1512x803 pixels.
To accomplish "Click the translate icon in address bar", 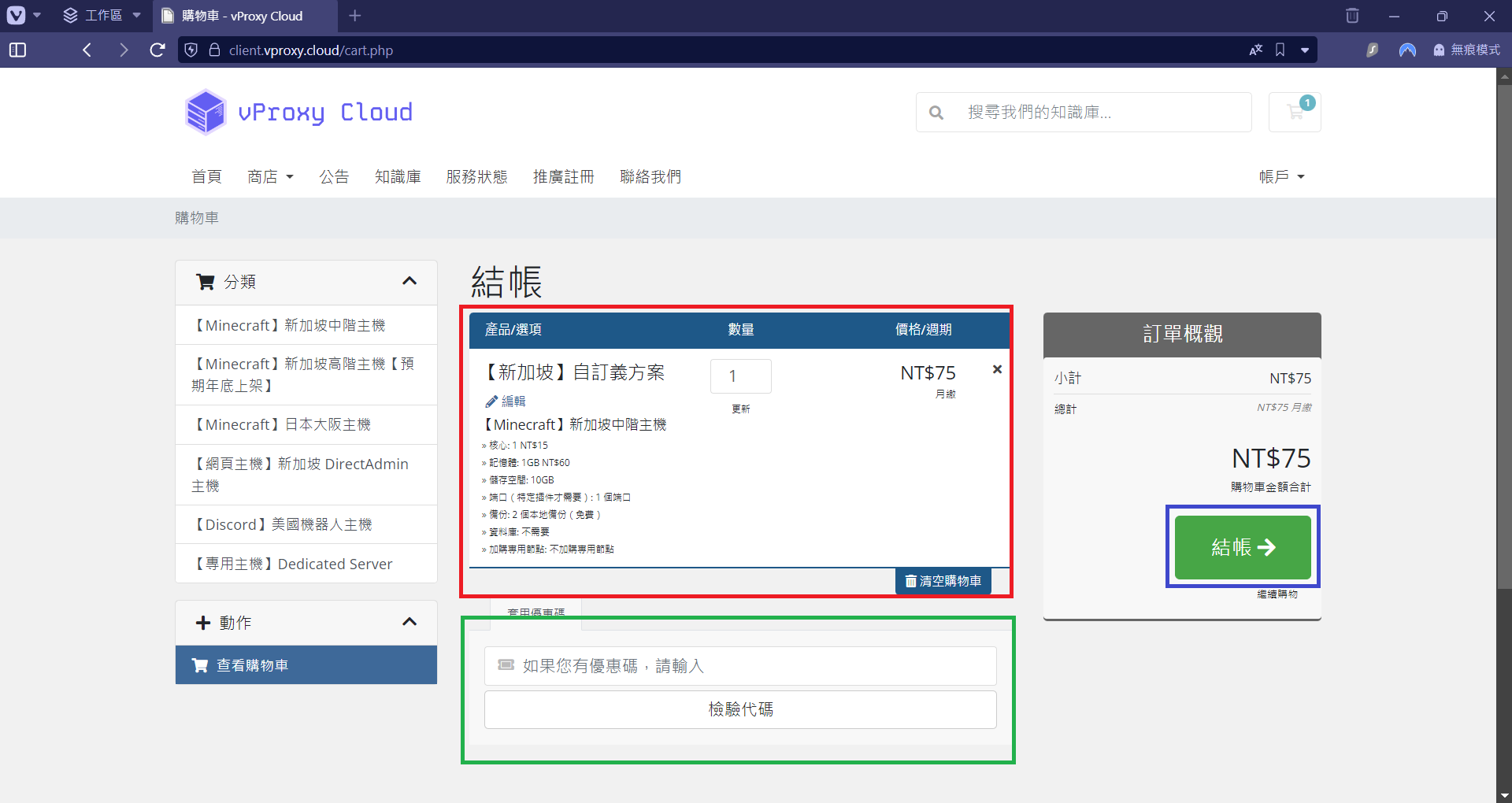I will tap(1256, 50).
